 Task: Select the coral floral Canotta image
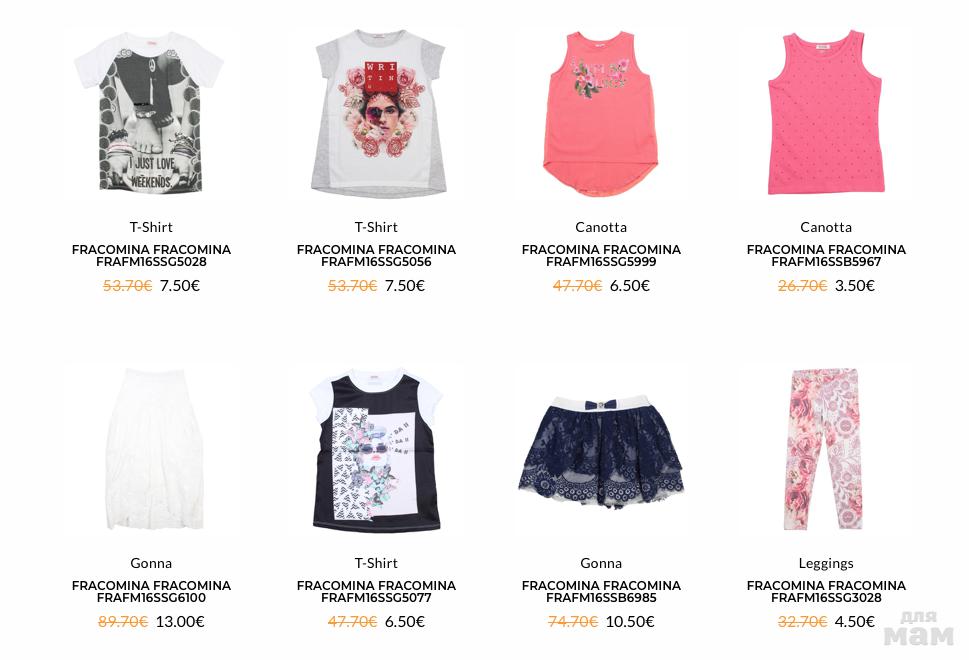[x=601, y=113]
